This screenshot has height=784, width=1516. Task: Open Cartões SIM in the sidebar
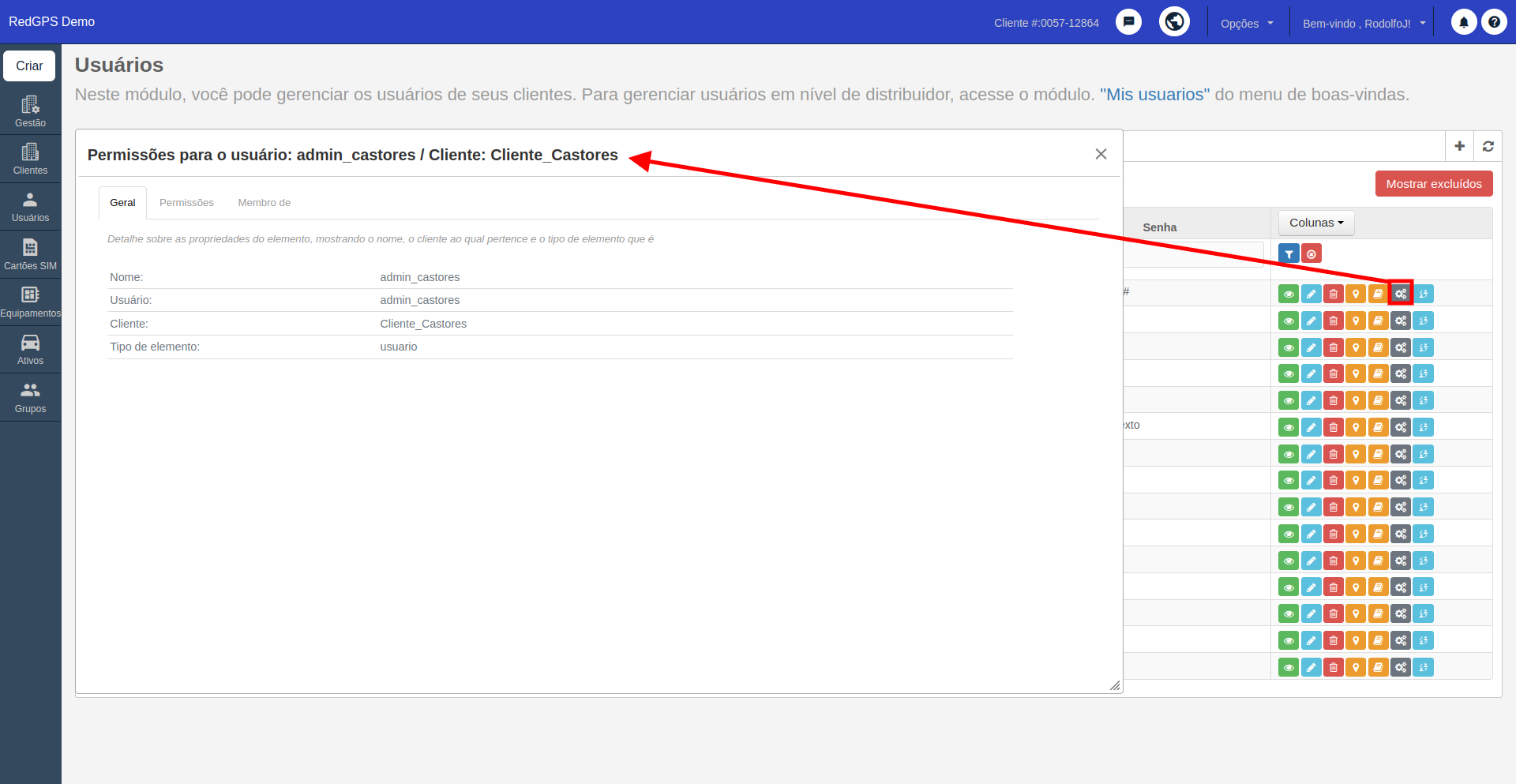coord(30,254)
